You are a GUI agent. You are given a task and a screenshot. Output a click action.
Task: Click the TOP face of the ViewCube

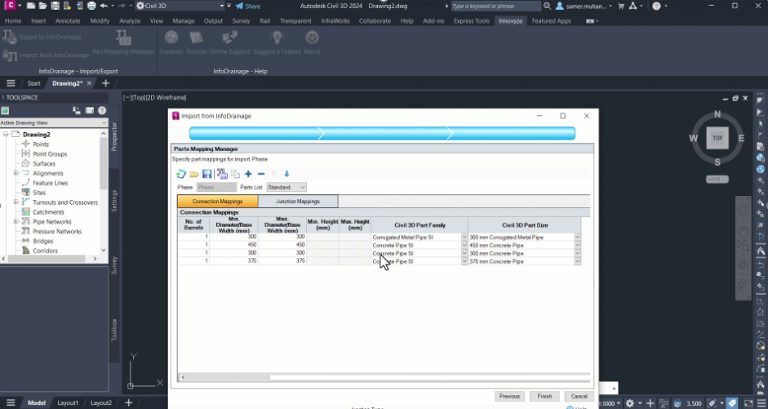pyautogui.click(x=717, y=138)
